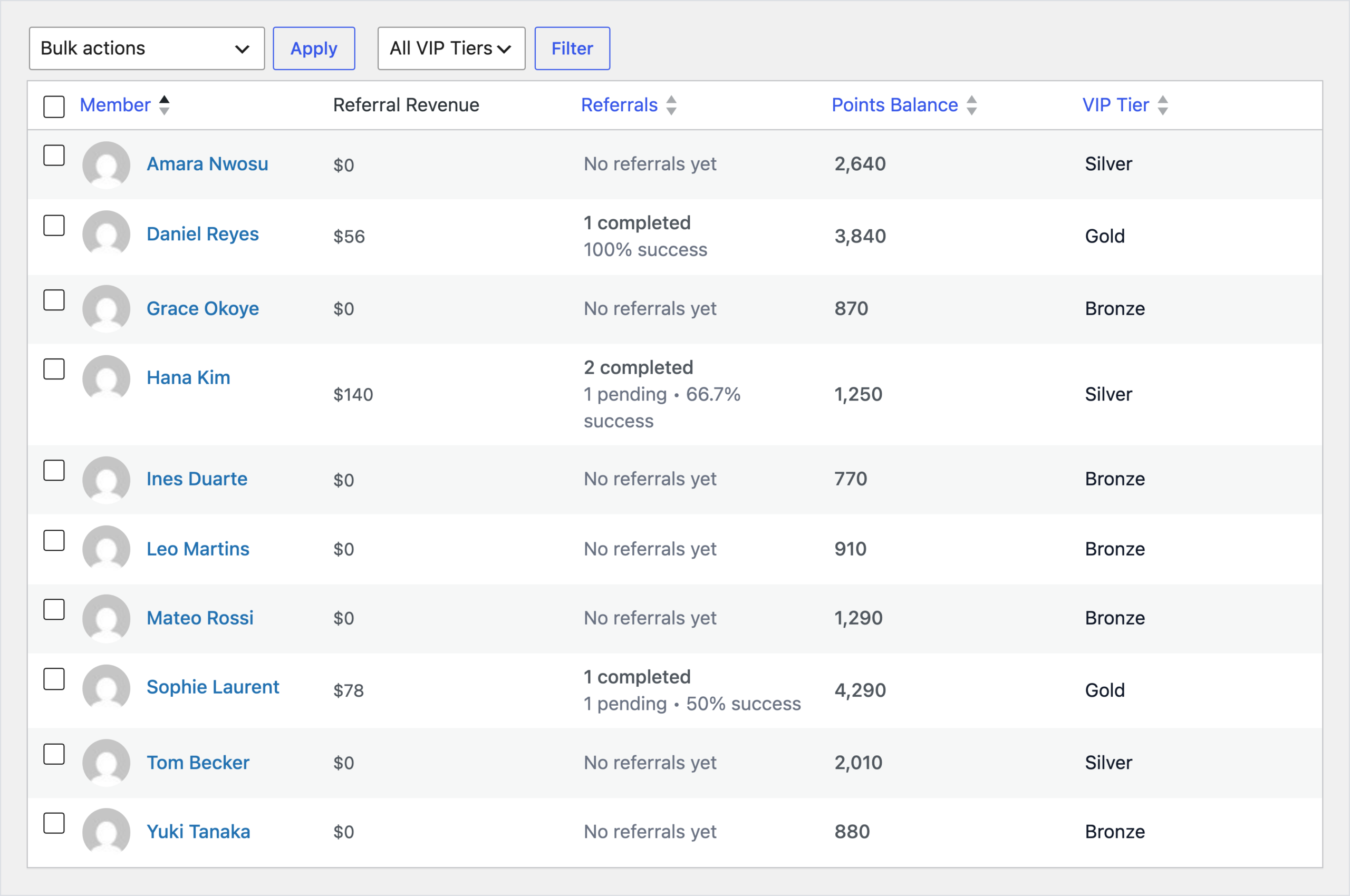Tick the select-all checkbox in table header

coord(54,107)
